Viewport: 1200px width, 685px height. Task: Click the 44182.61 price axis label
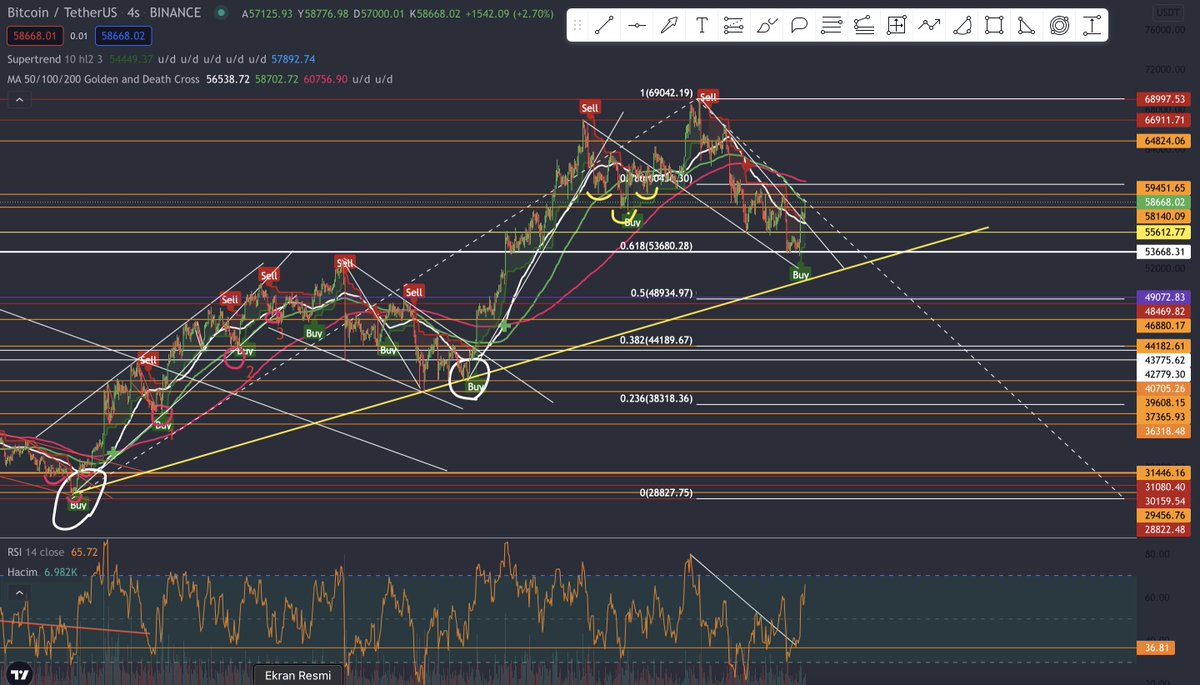(x=1166, y=345)
